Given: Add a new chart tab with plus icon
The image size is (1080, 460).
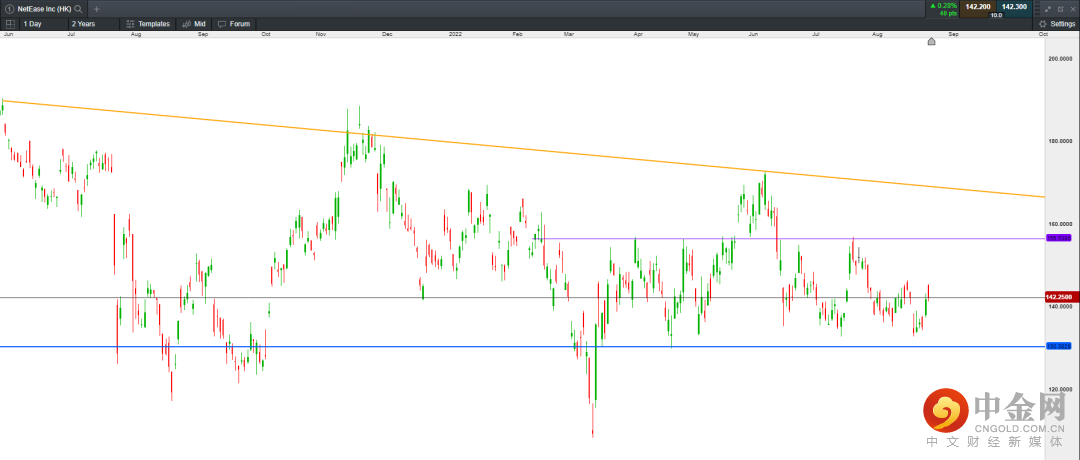Looking at the screenshot, I should [x=96, y=9].
